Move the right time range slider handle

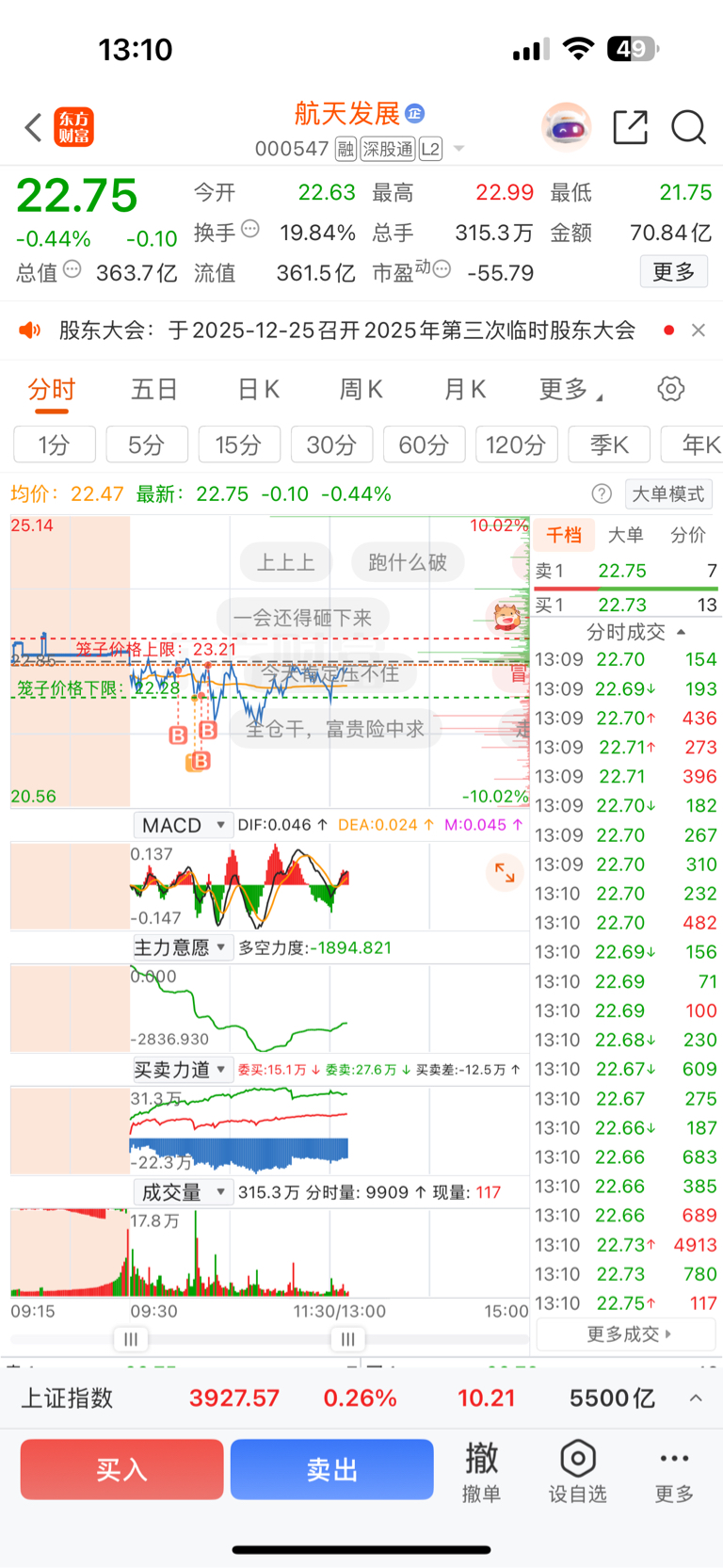pyautogui.click(x=347, y=1339)
